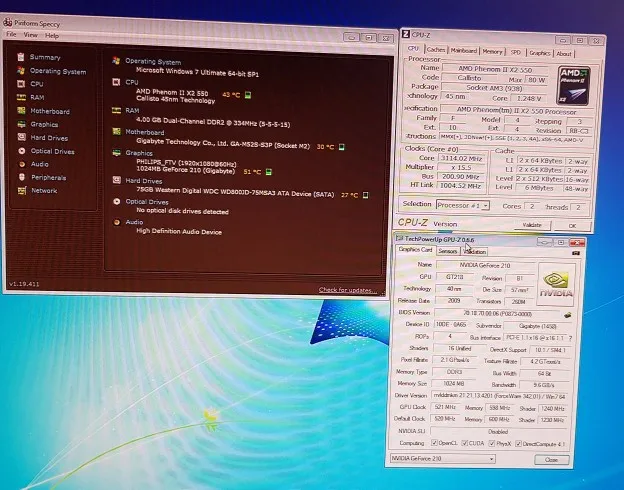Click the Validate button in CPU-Z
The width and height of the screenshot is (624, 490).
532,225
